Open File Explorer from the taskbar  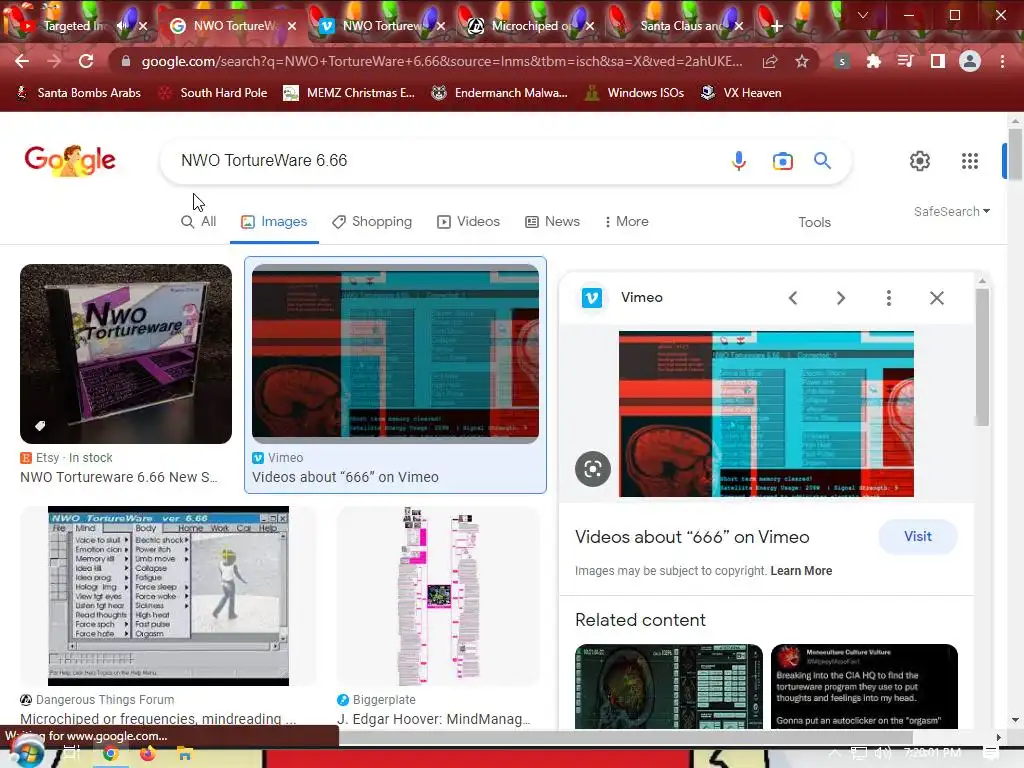(185, 754)
